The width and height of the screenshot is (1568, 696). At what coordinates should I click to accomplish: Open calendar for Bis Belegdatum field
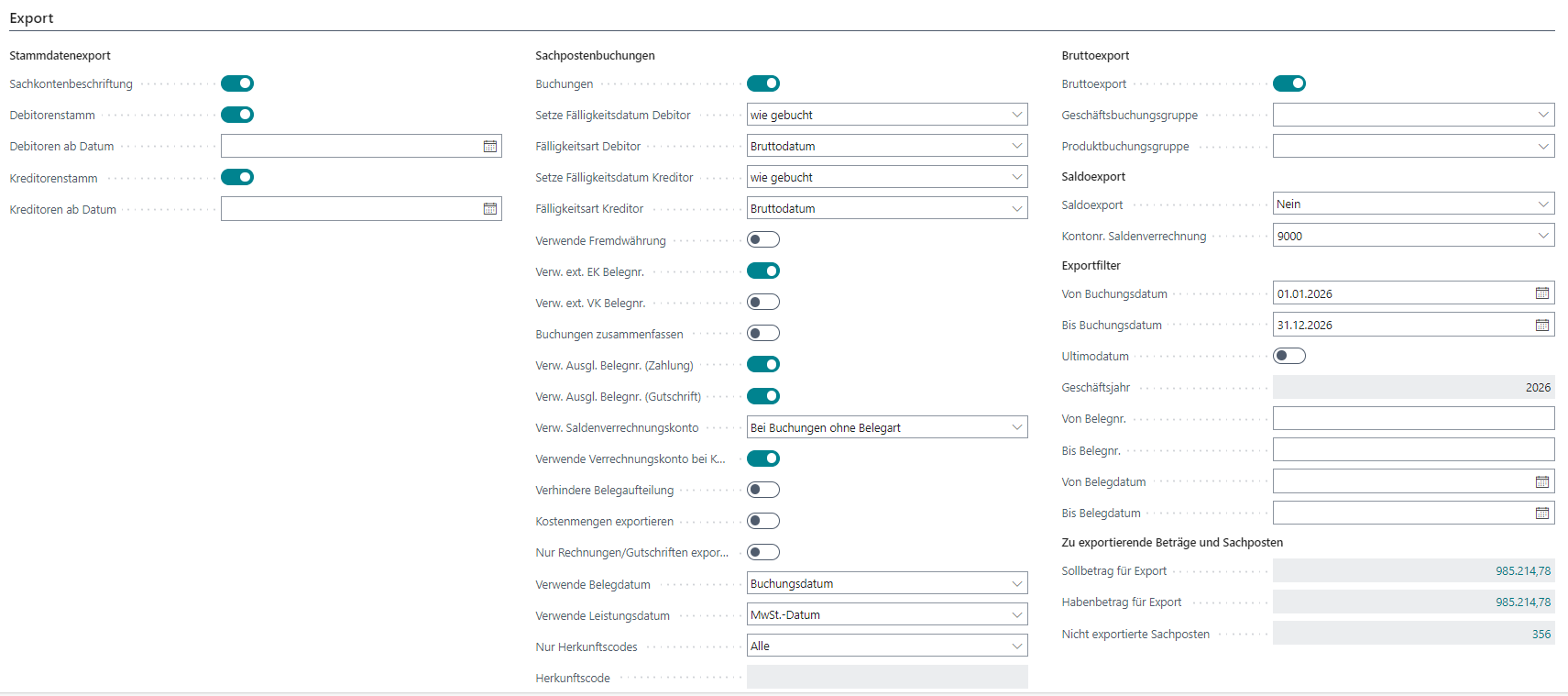pos(1542,514)
